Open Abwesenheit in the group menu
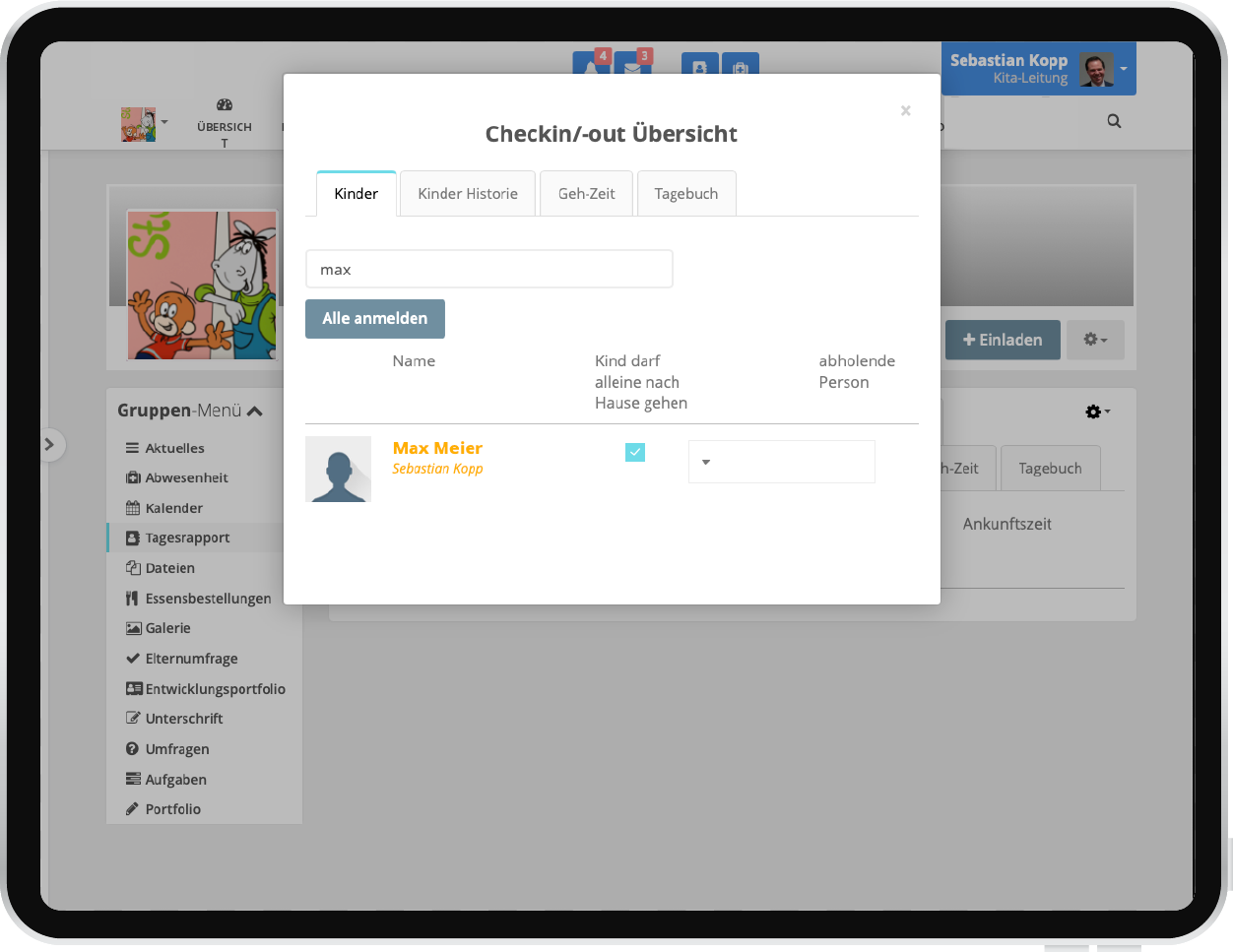 (186, 477)
